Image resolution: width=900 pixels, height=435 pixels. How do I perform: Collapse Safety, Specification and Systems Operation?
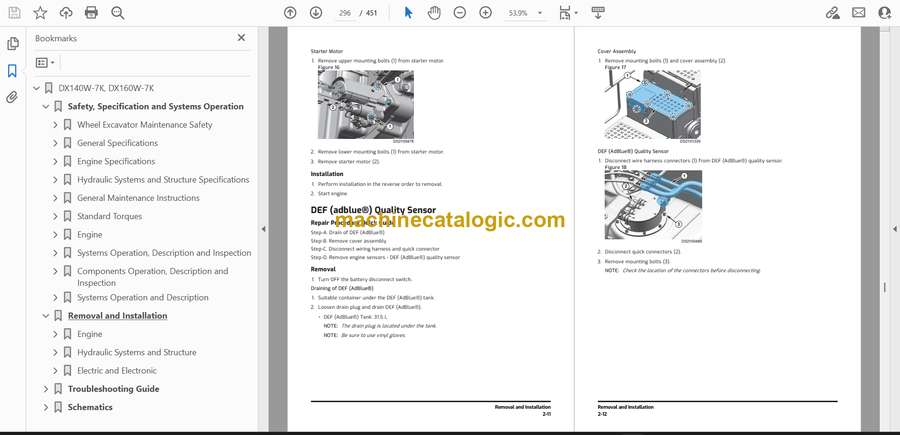[46, 107]
